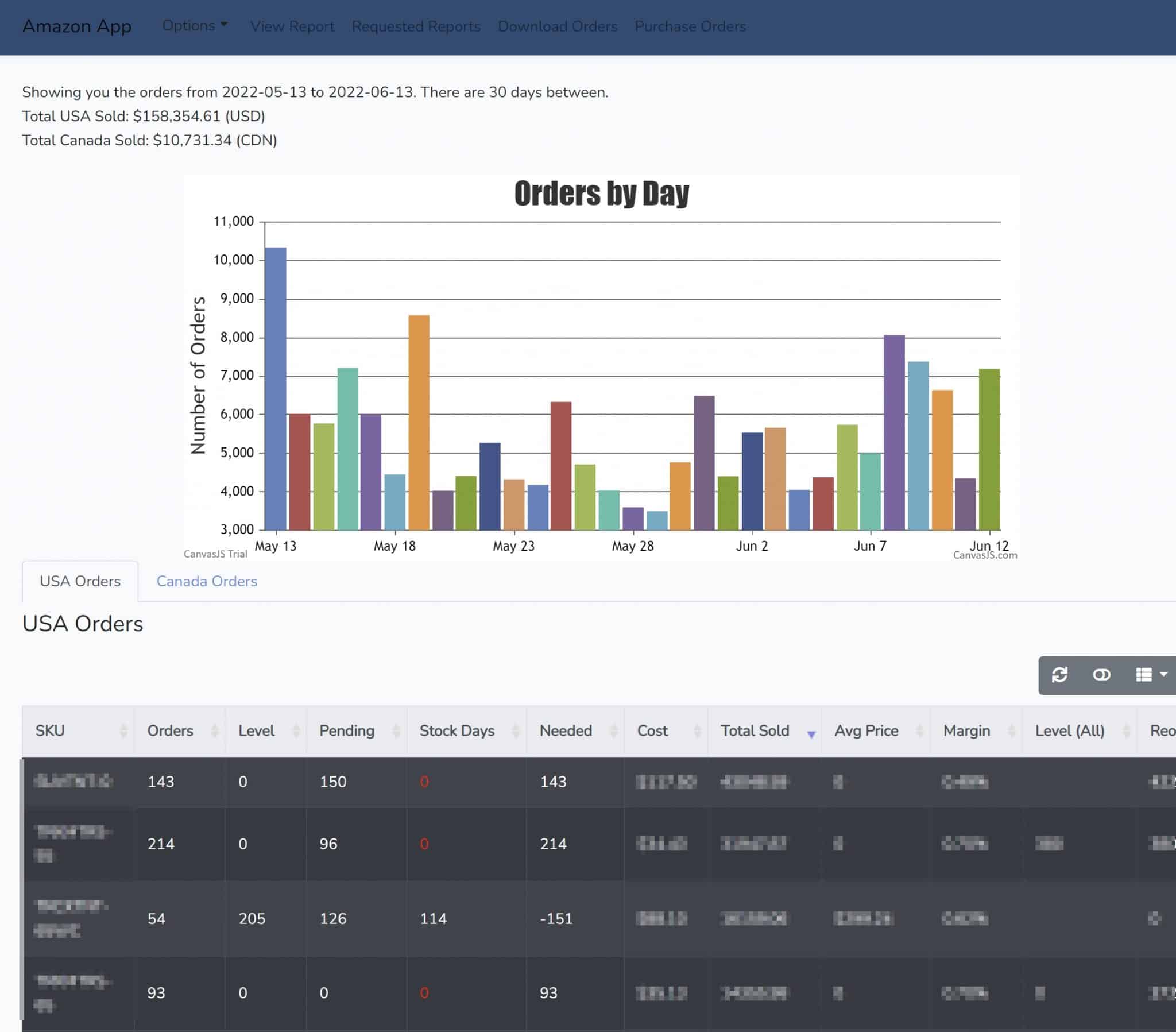This screenshot has height=1032, width=1176.
Task: Toggle Total Sold descending sort arrow
Action: point(811,735)
